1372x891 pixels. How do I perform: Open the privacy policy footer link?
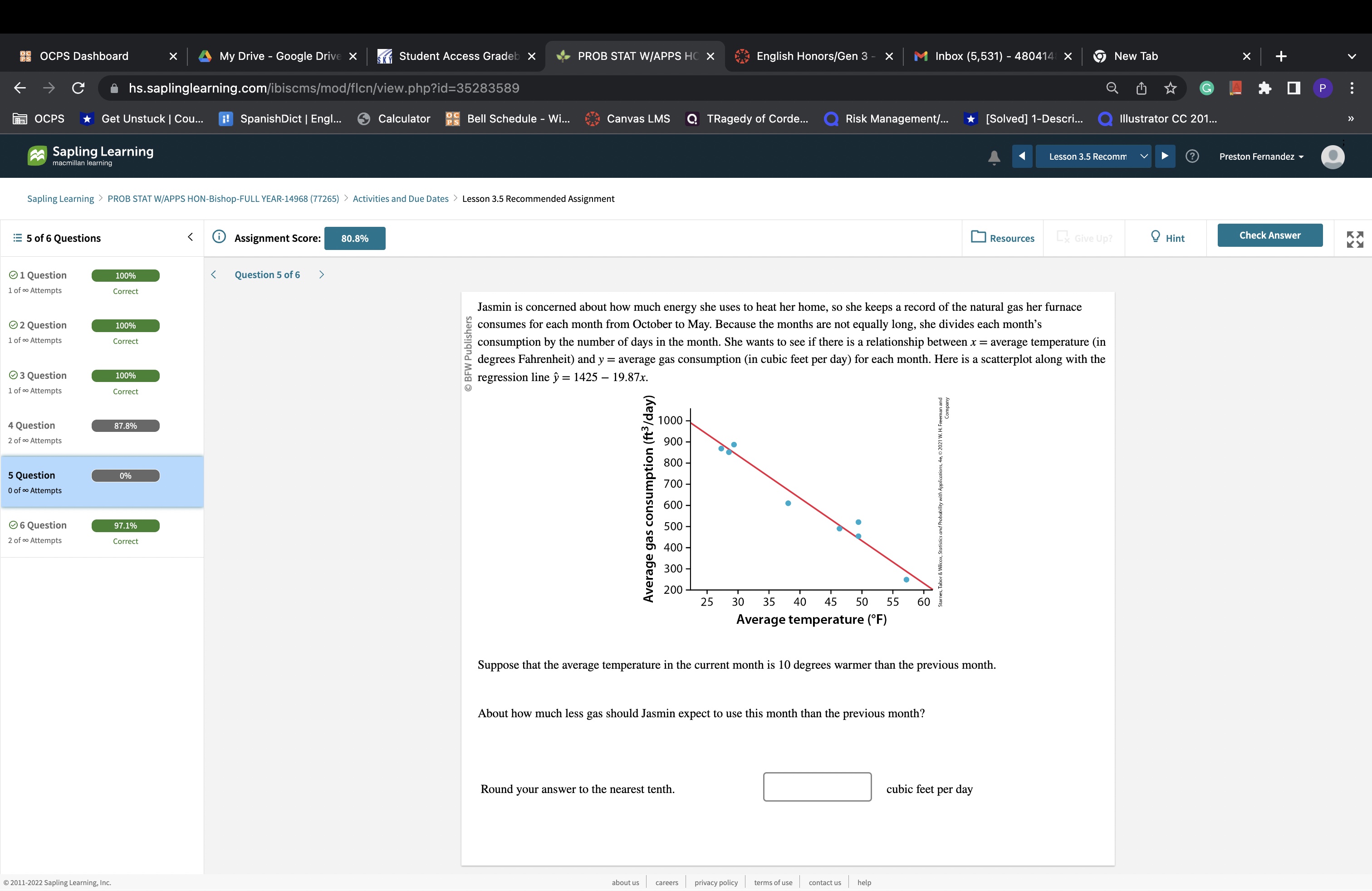click(x=715, y=882)
